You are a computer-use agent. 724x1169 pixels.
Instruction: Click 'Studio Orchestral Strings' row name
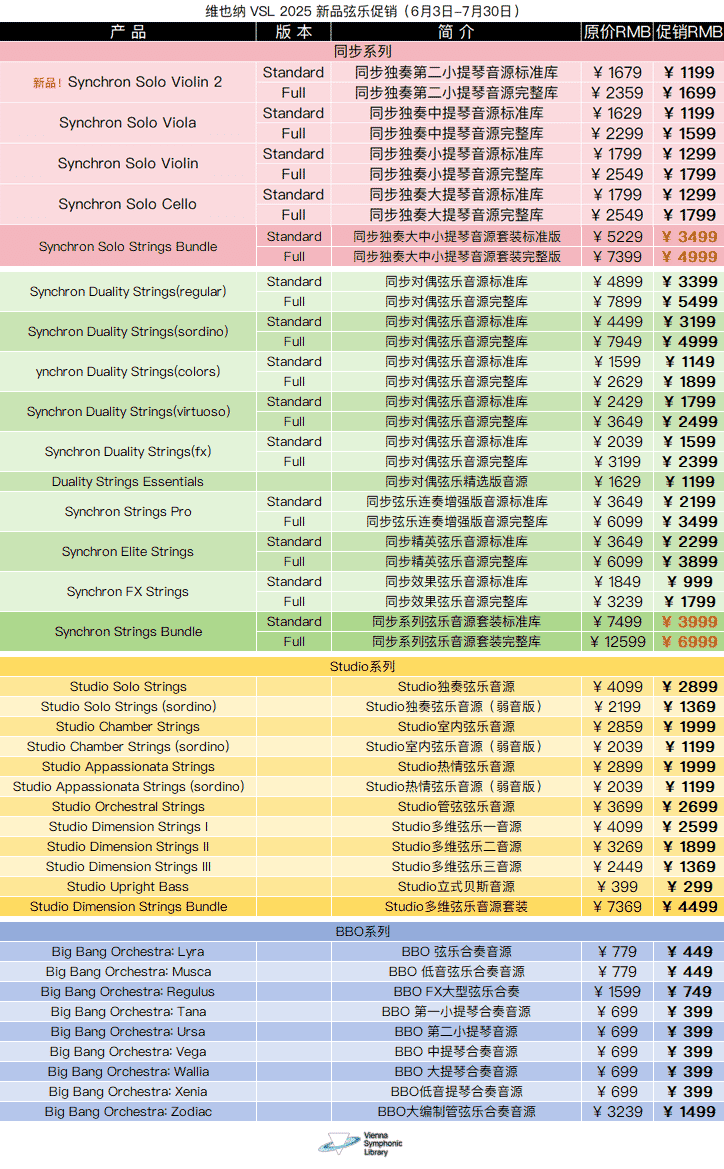(x=128, y=807)
